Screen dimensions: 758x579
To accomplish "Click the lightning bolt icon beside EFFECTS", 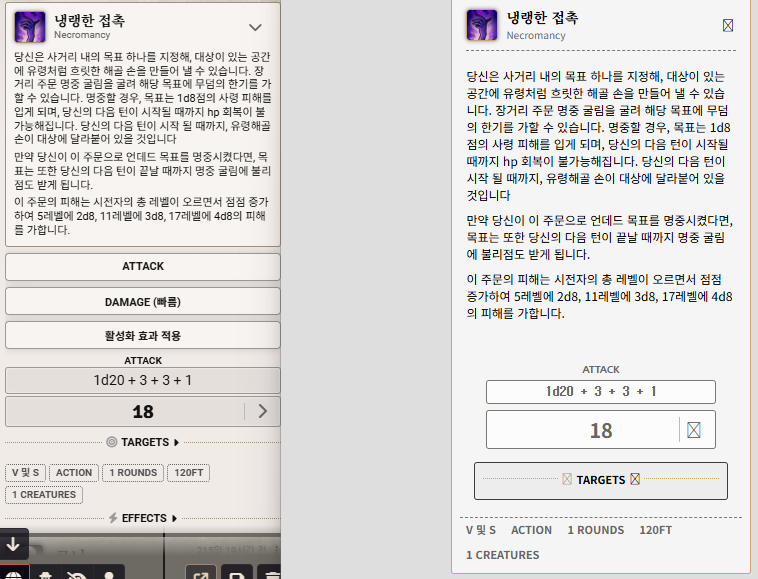I will pyautogui.click(x=113, y=518).
